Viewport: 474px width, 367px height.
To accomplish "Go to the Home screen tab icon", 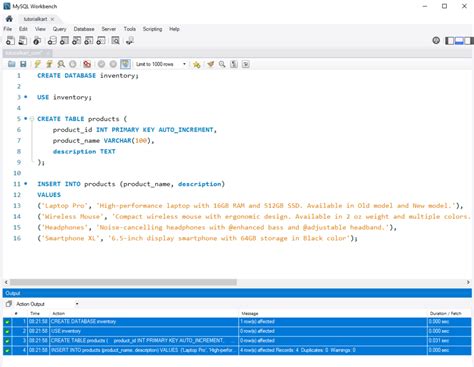I will [x=9, y=19].
